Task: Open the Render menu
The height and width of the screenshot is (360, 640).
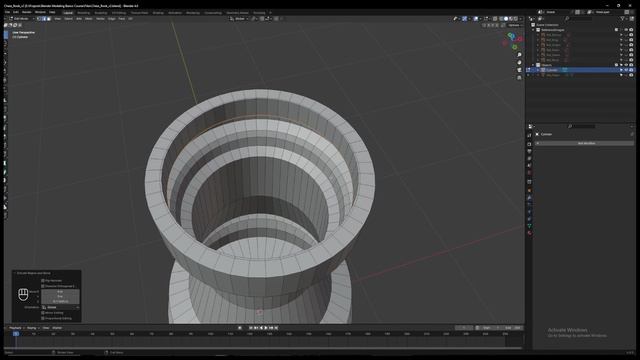Action: [27, 12]
